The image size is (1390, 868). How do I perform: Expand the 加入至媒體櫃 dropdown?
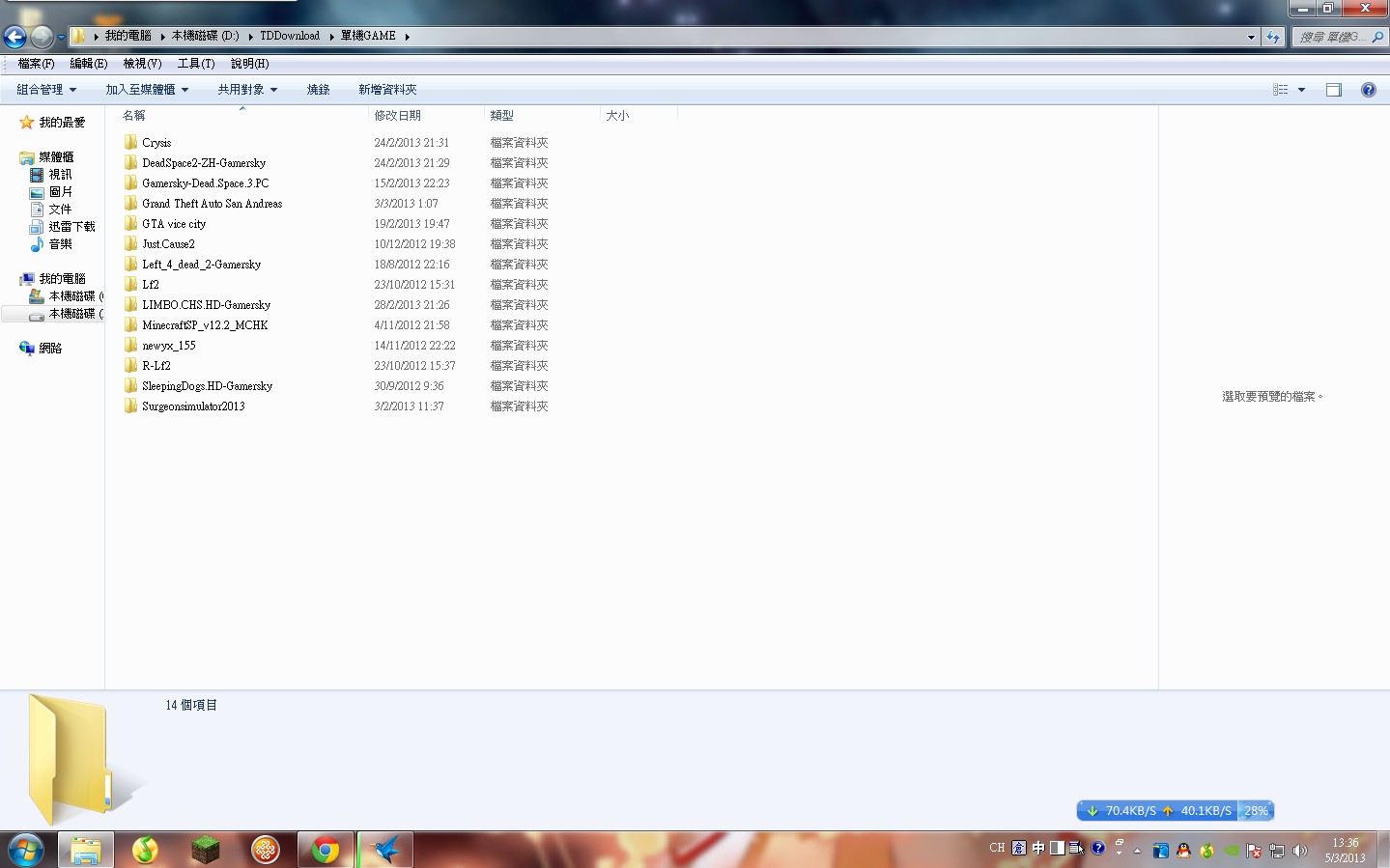click(x=147, y=90)
